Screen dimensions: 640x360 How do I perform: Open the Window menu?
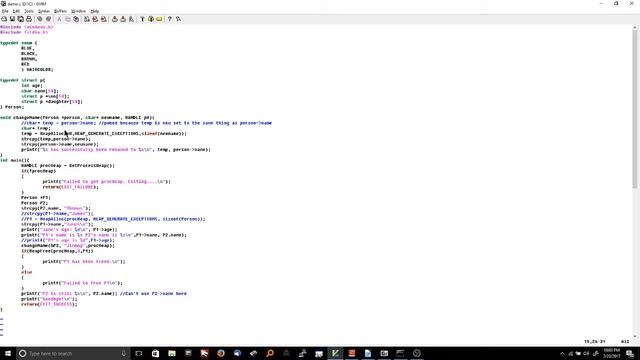tap(78, 11)
